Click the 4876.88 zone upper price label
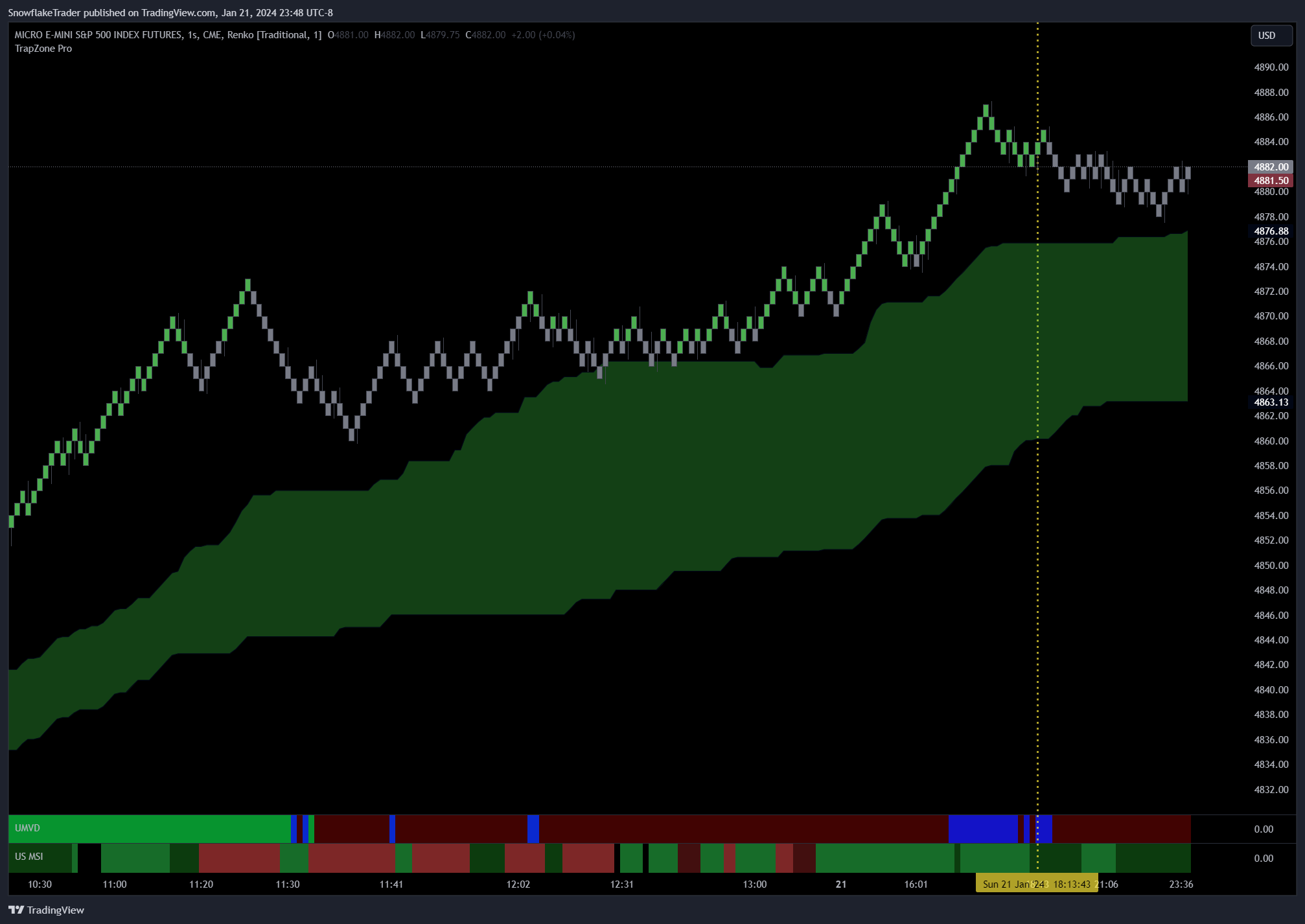1305x924 pixels. coord(1271,231)
